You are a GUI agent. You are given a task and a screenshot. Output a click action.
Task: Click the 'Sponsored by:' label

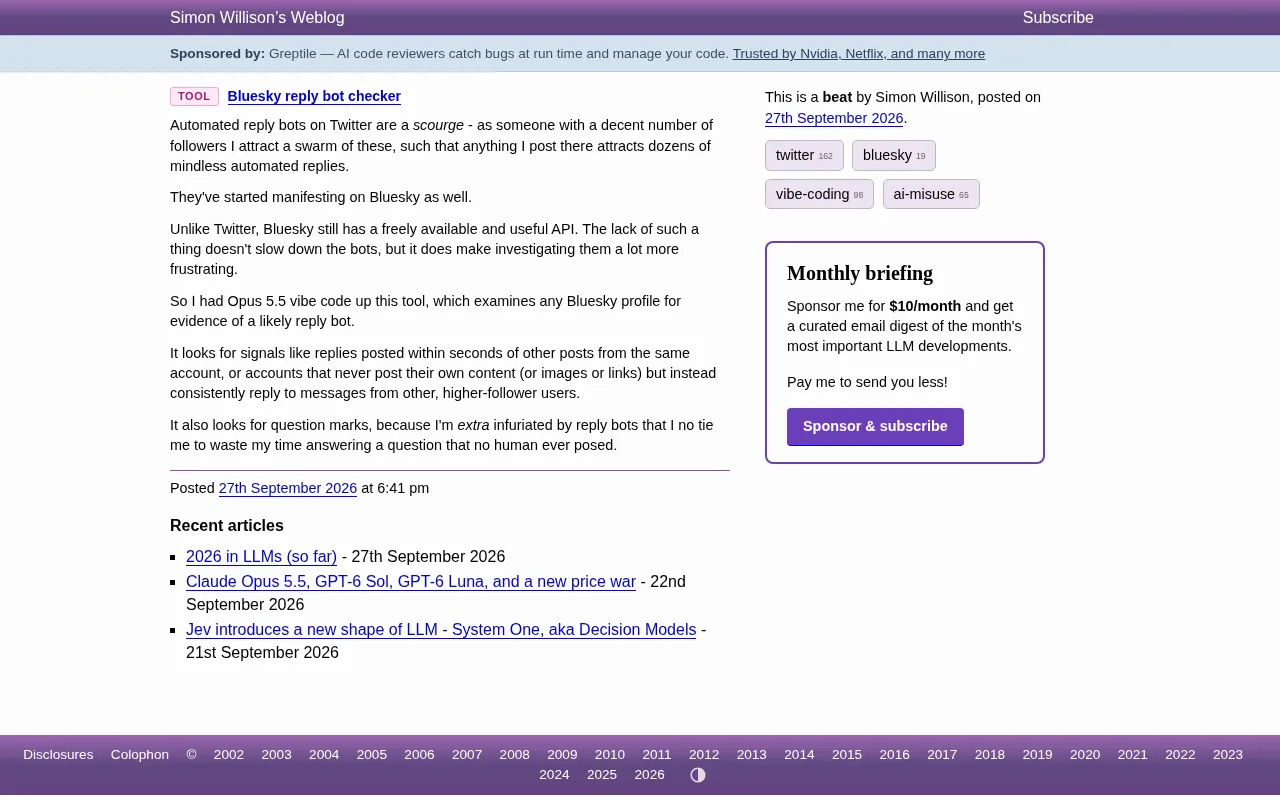[217, 54]
